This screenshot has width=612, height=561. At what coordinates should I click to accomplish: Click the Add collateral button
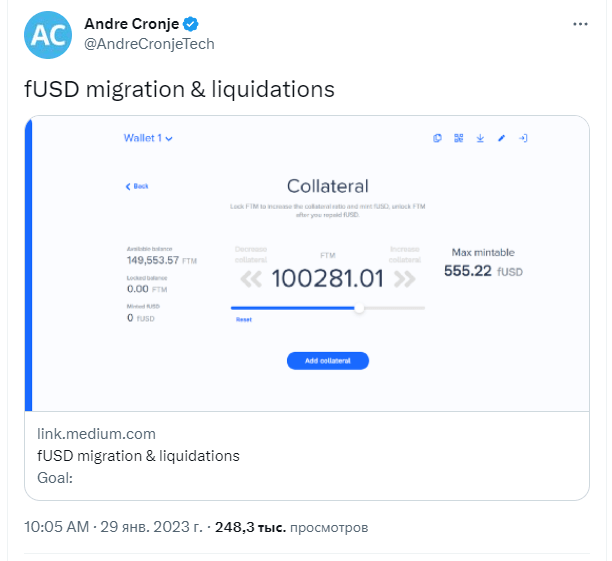(x=328, y=361)
